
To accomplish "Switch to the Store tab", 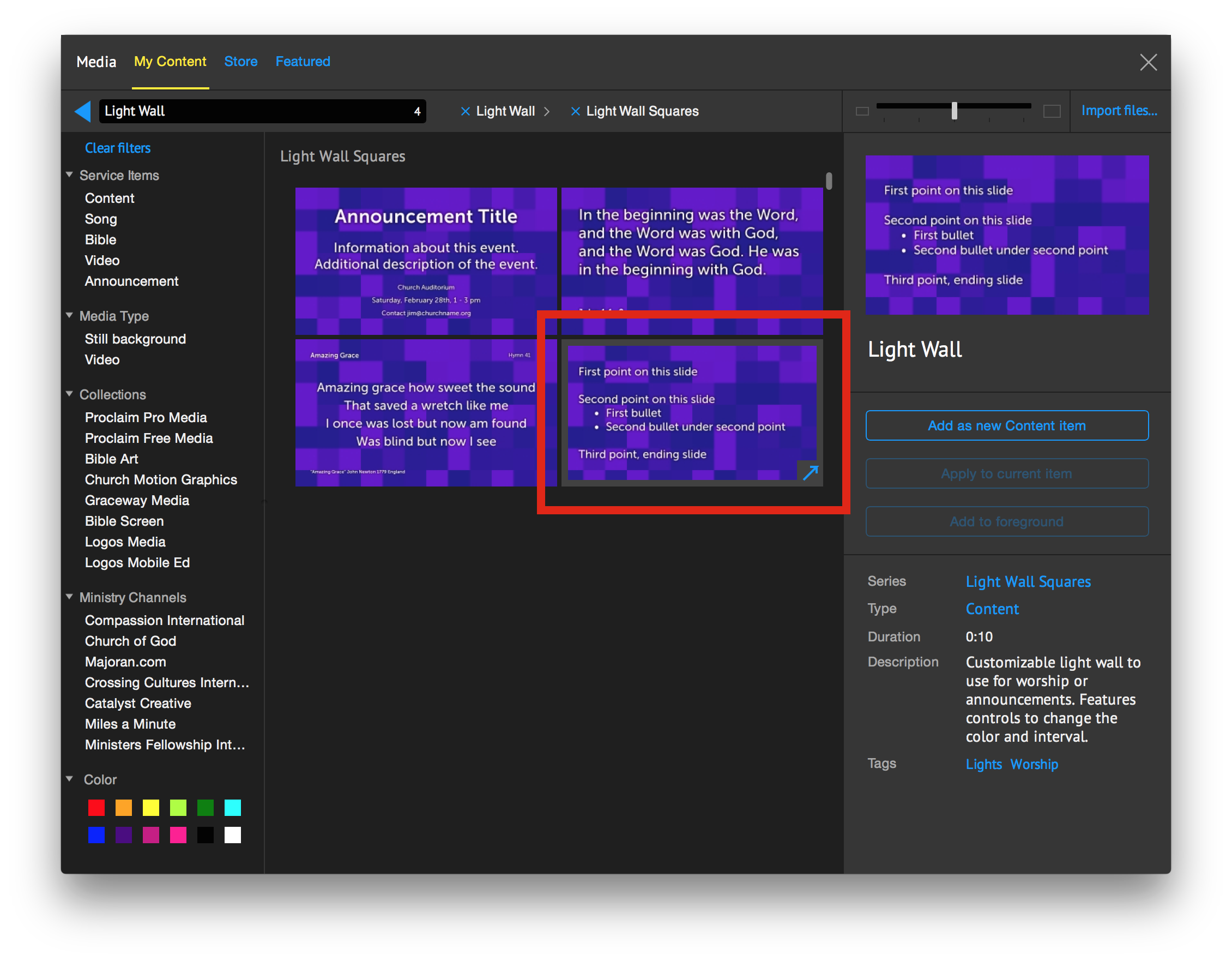I will tap(241, 62).
